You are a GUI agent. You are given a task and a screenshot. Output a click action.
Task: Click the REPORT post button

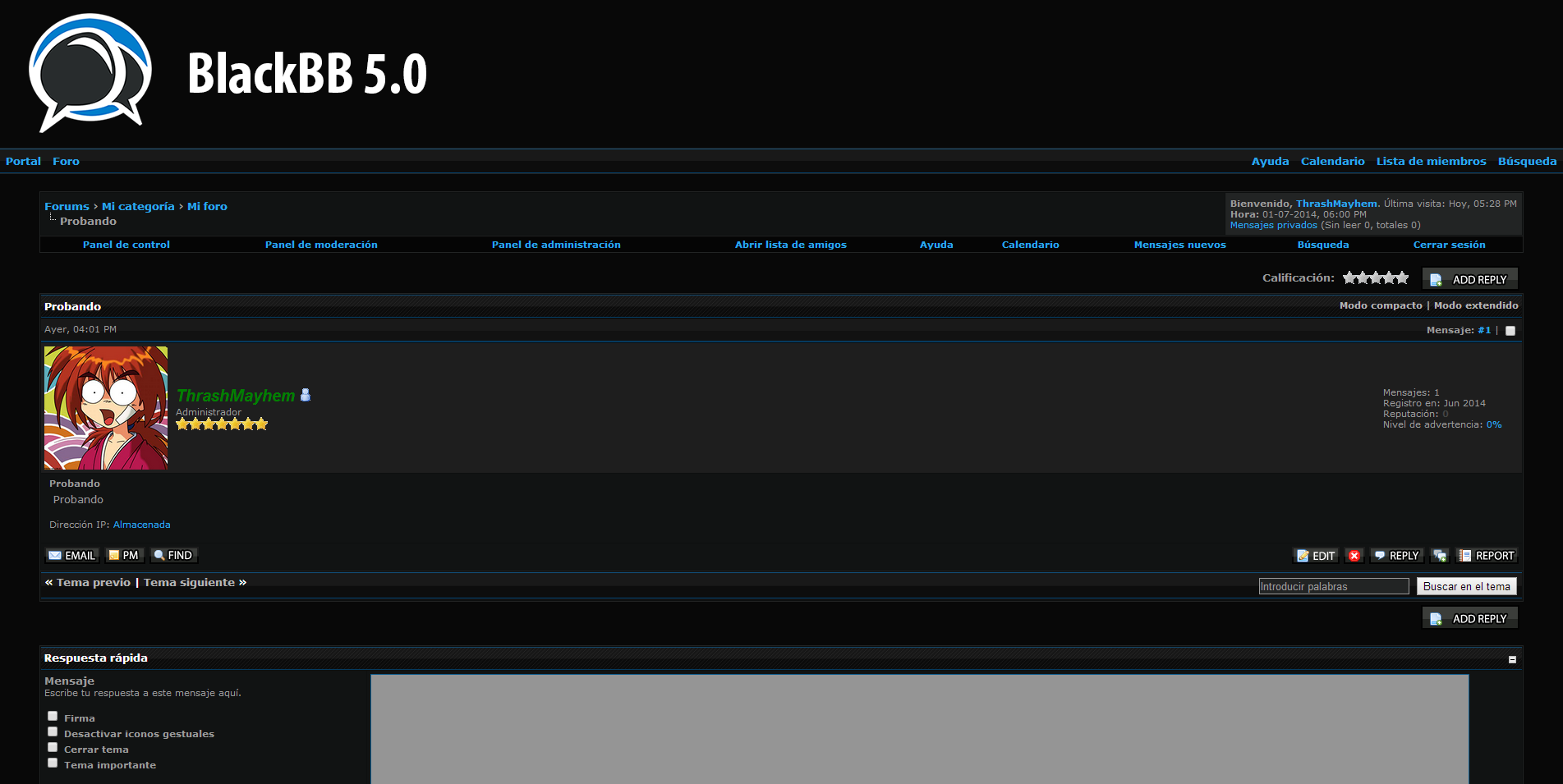1487,556
